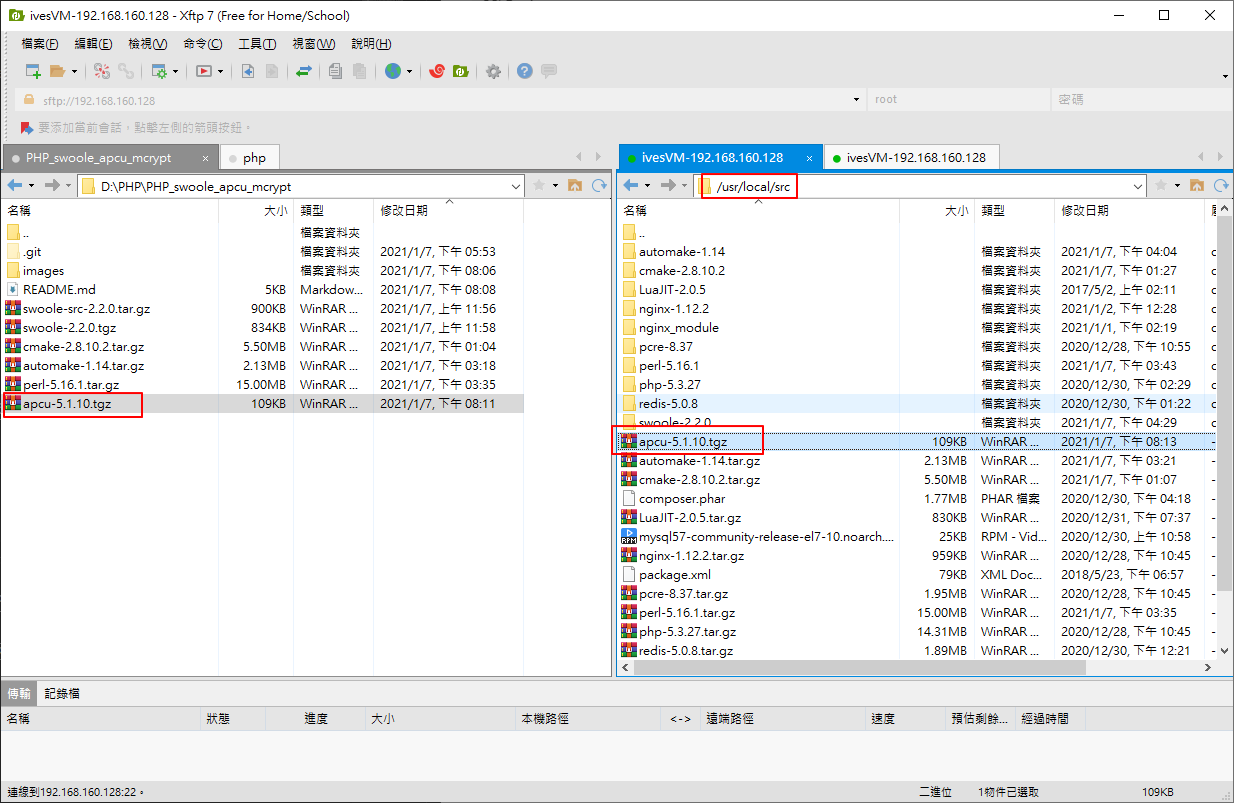Screen dimensions: 1234x803
Task: Select composer.phar in remote pane
Action: point(682,498)
